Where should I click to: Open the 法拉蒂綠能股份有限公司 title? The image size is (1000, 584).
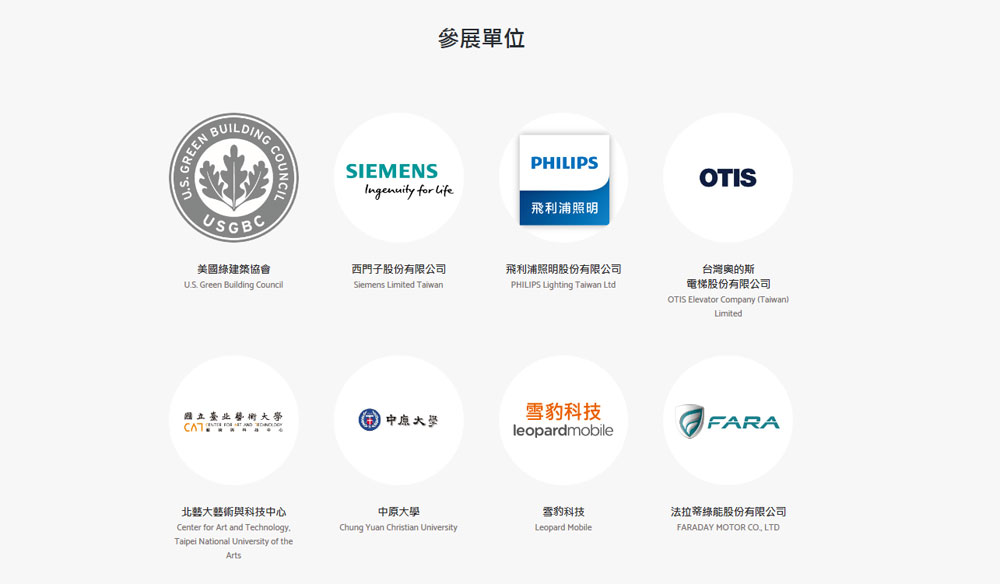coord(728,511)
